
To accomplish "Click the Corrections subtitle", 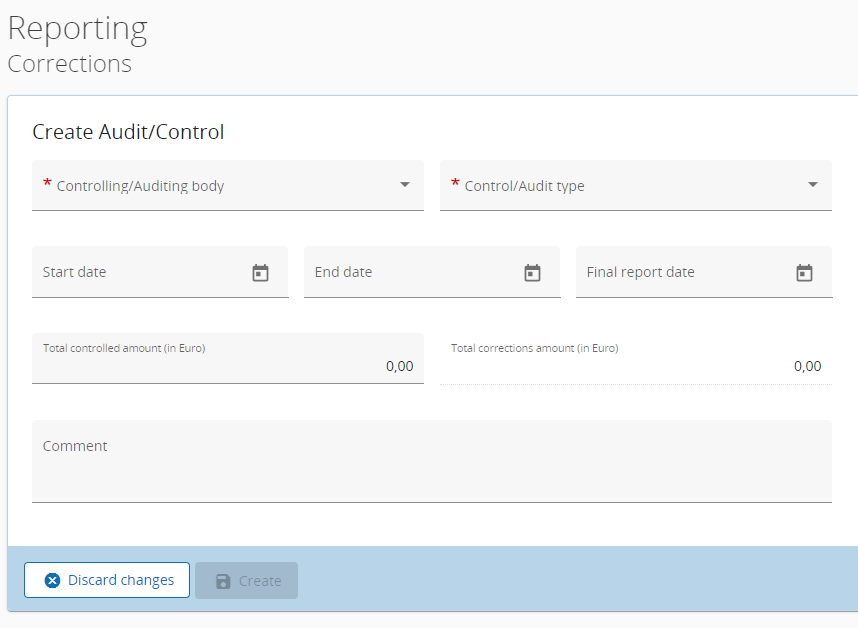I will (x=70, y=64).
